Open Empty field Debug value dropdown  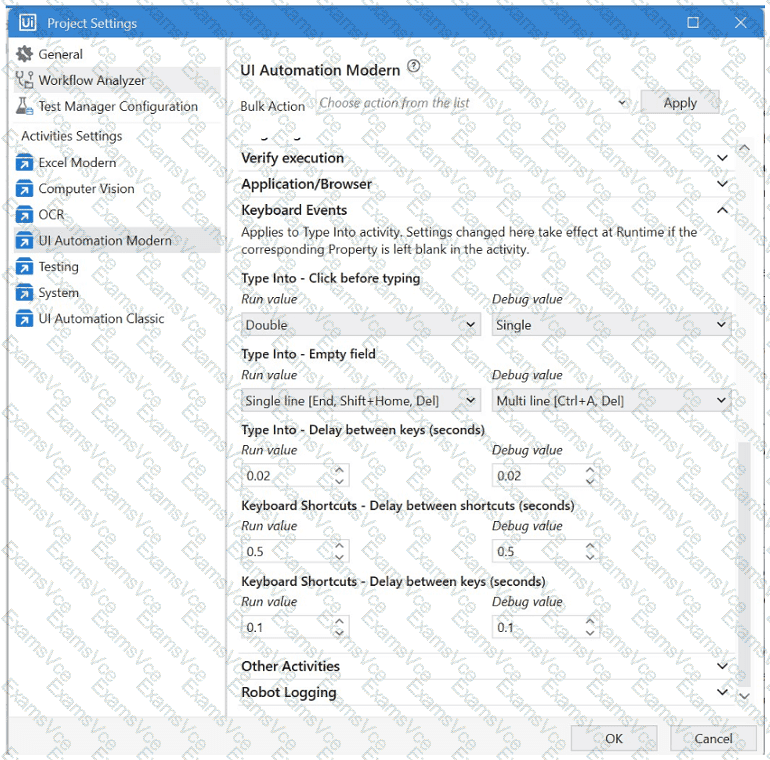pyautogui.click(x=611, y=401)
